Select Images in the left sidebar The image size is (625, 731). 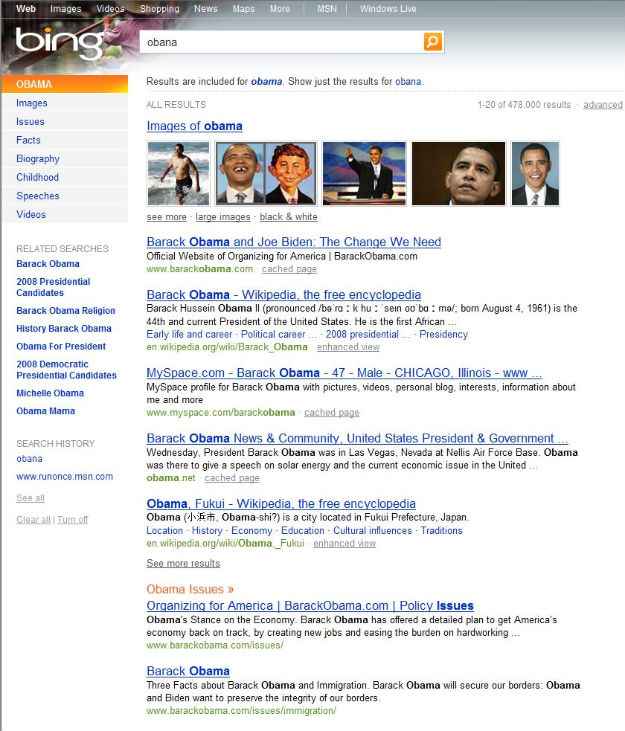[32, 103]
